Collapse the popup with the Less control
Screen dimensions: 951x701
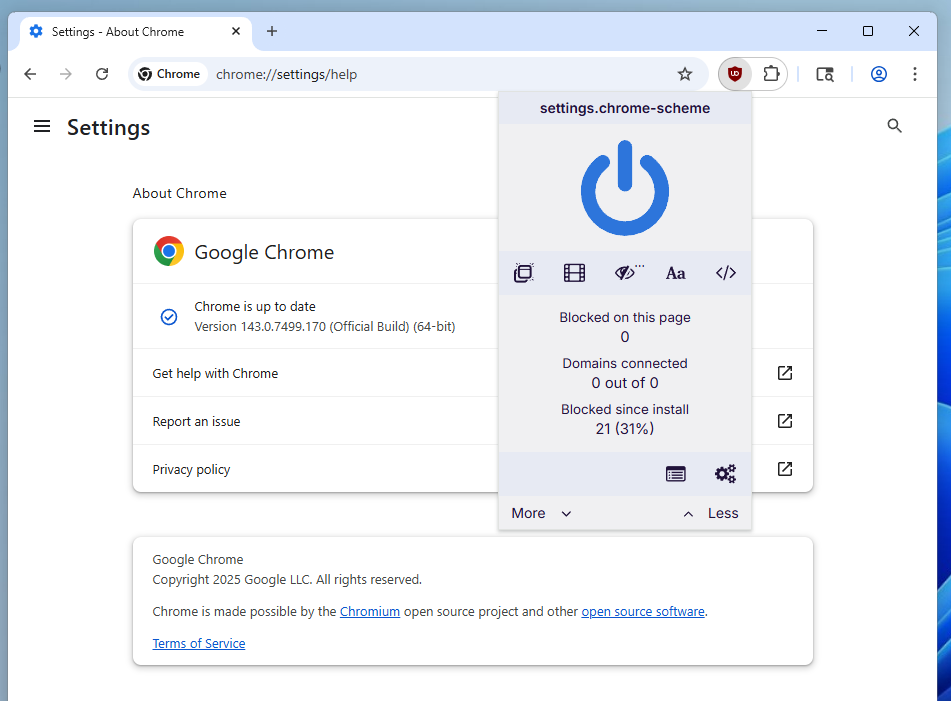[x=711, y=512]
